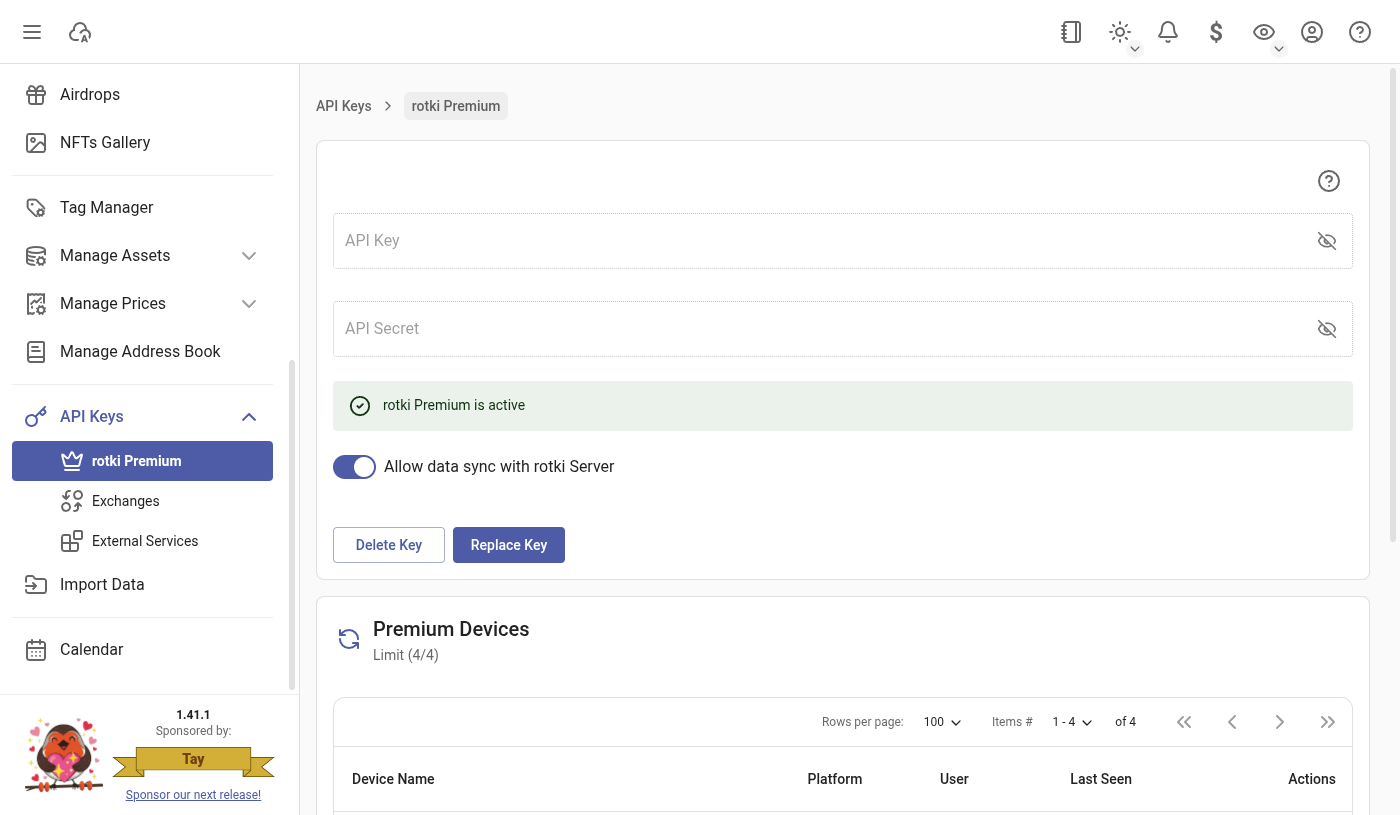
Task: Open the Rows per page dropdown
Action: coord(942,722)
